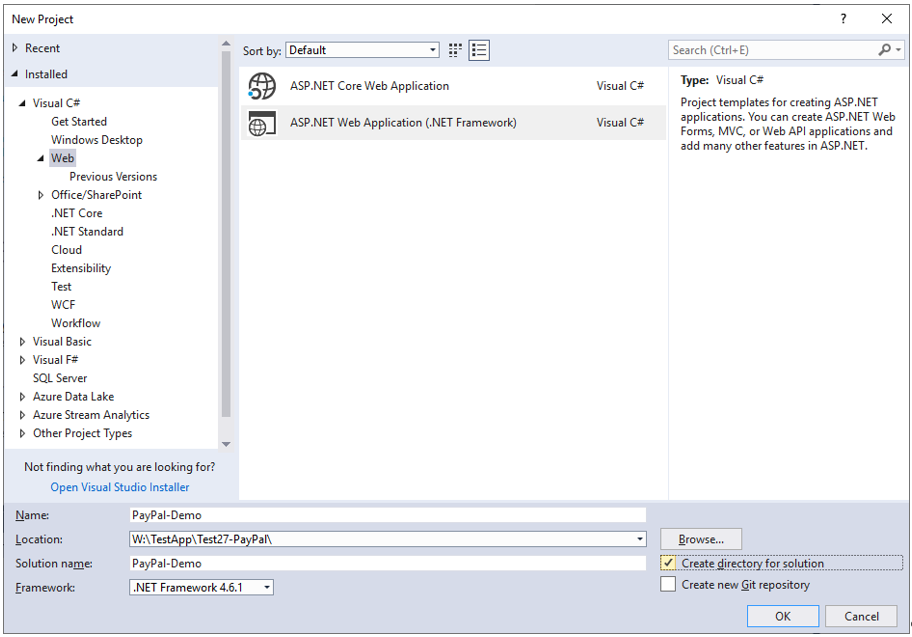912x637 pixels.
Task: Open the help question mark
Action: coord(843,19)
